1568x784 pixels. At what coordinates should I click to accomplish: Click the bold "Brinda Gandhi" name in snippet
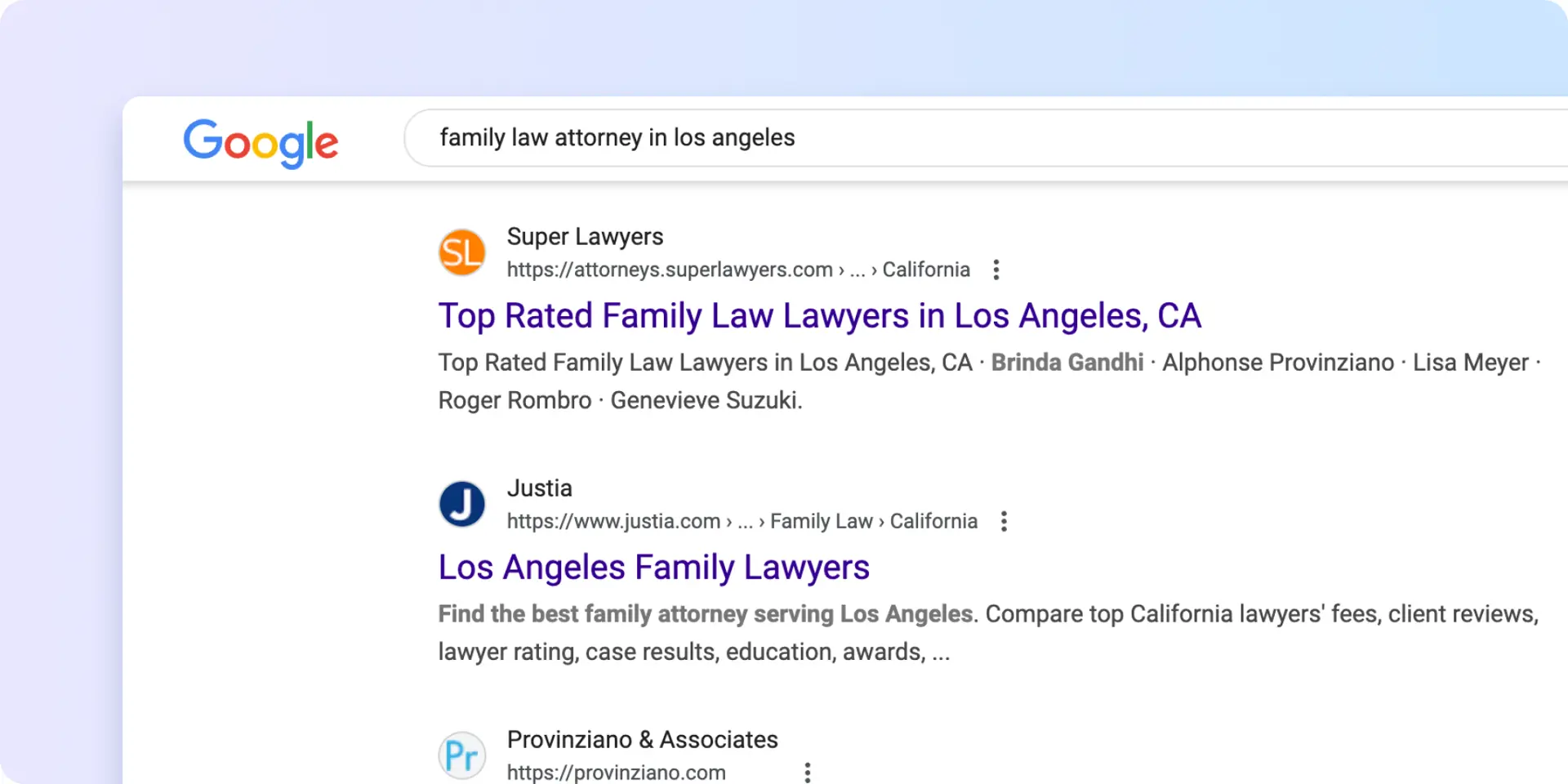[1067, 363]
